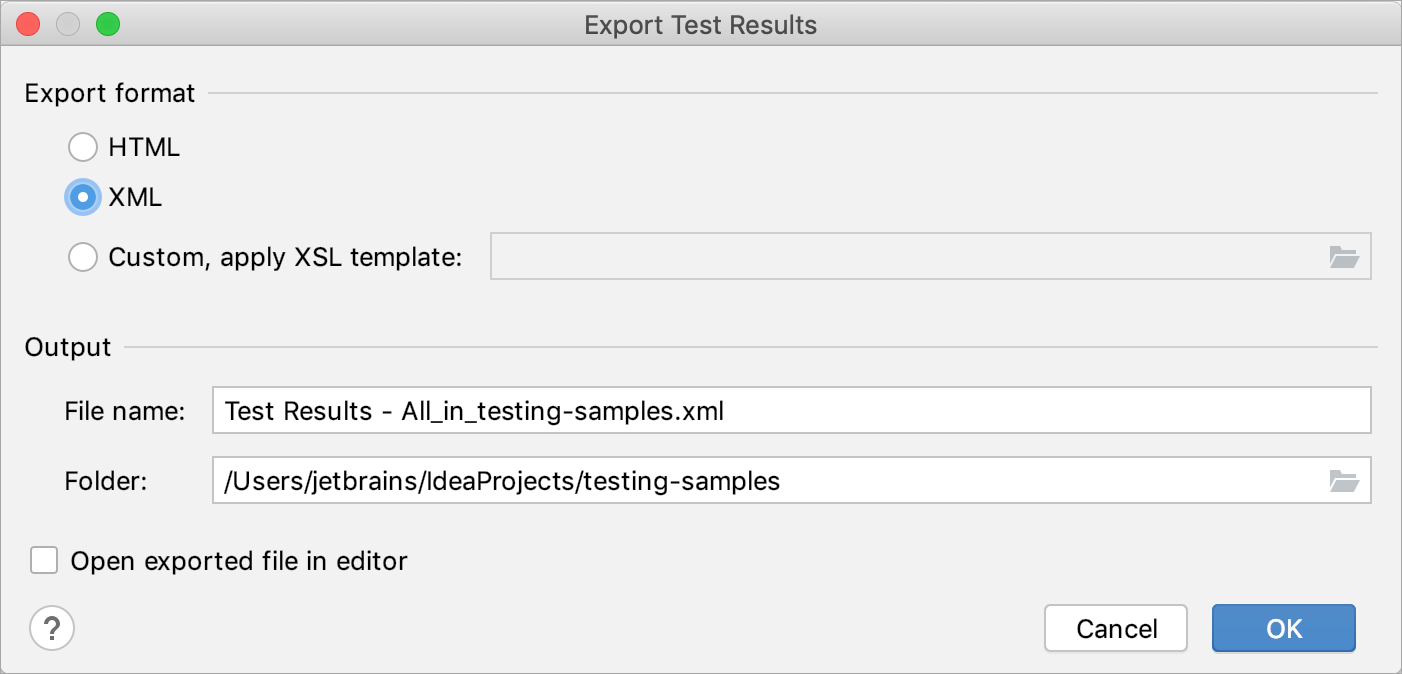Click the Output section label

tap(67, 347)
